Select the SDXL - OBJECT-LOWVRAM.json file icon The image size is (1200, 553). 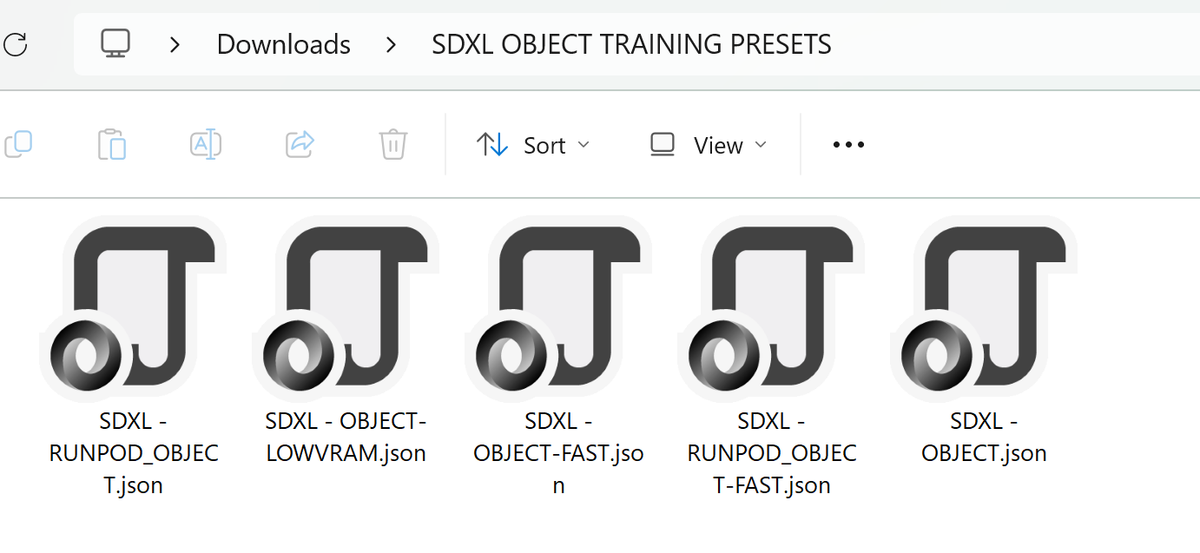click(x=346, y=309)
